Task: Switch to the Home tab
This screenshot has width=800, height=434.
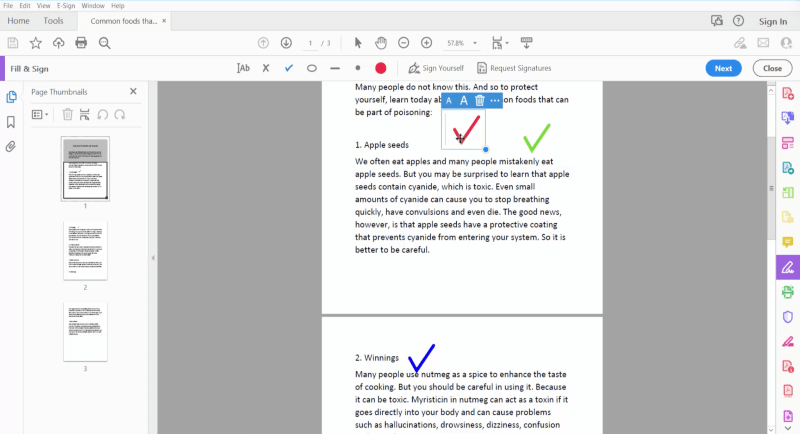Action: [x=18, y=21]
